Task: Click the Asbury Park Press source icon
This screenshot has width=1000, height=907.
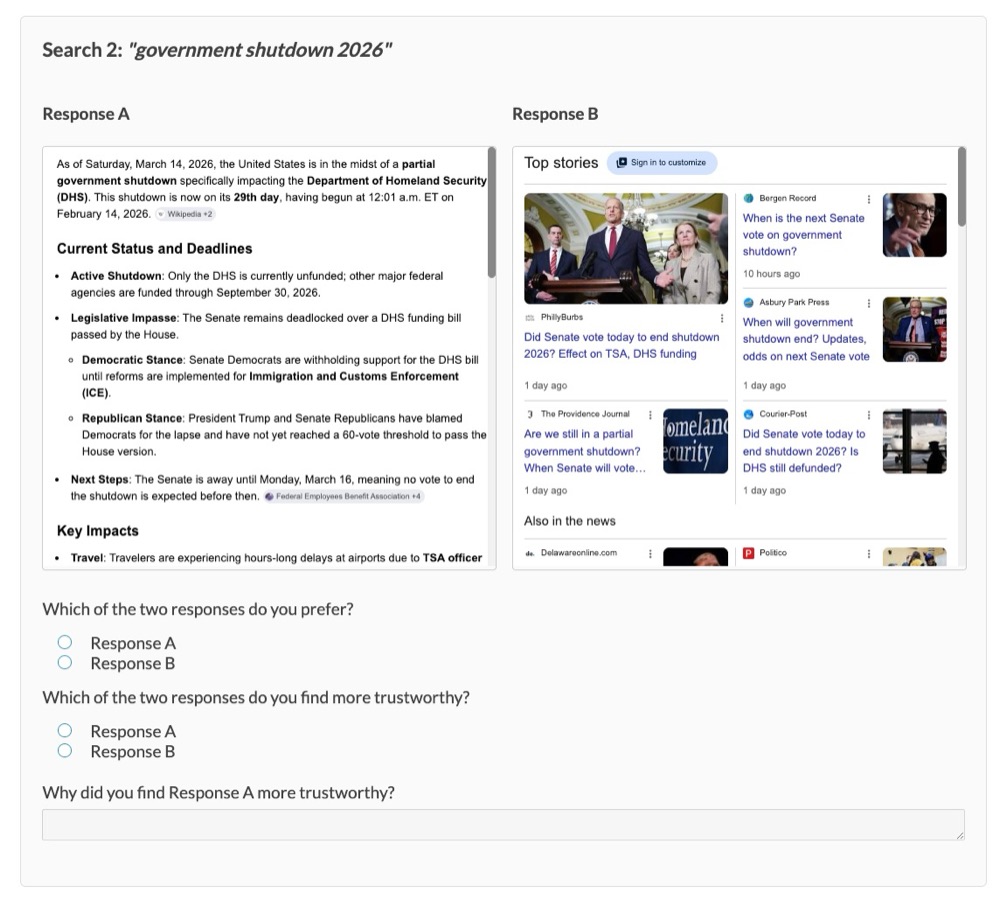Action: (749, 302)
